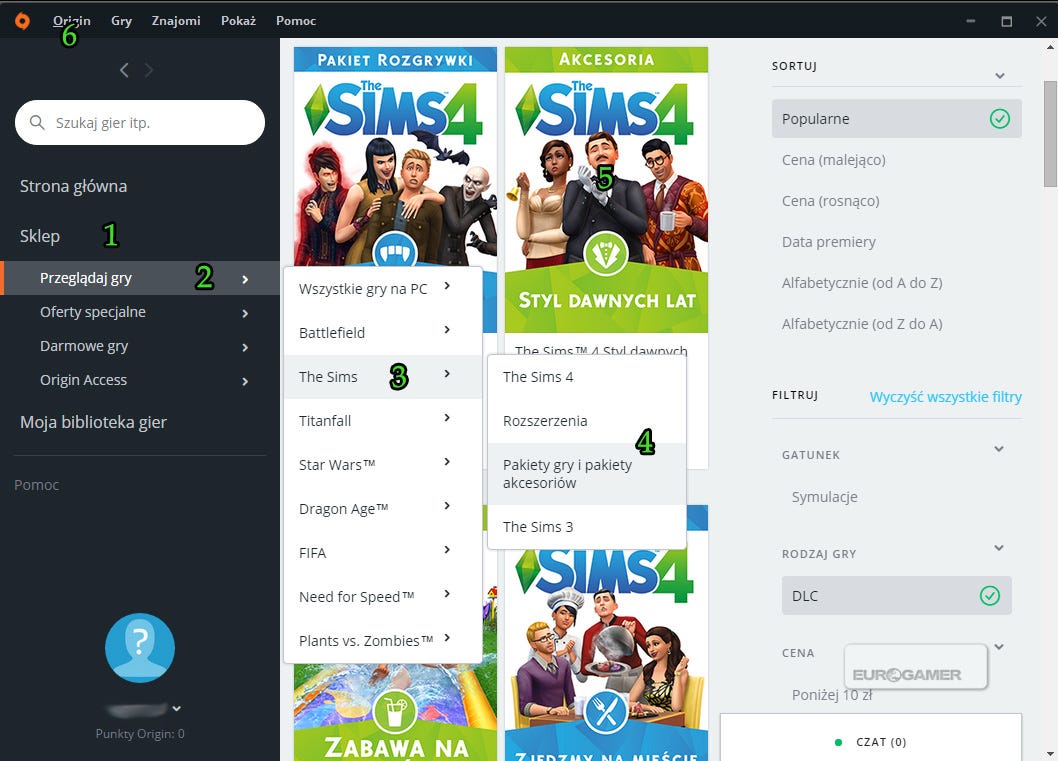Viewport: 1058px width, 761px height.
Task: Open Styl Dawnych Lat game cover
Action: tap(606, 190)
